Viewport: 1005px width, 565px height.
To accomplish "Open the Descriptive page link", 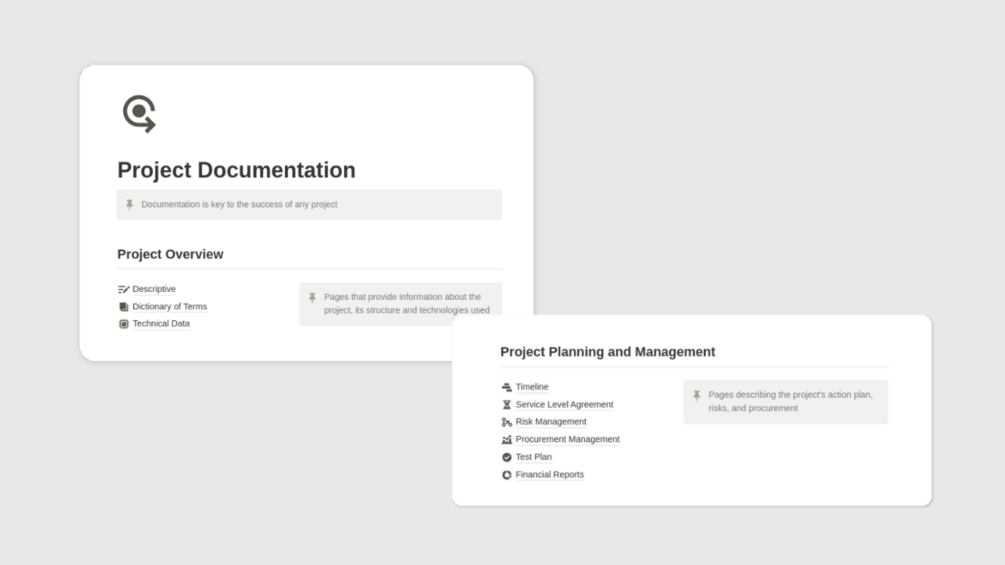I will 154,289.
